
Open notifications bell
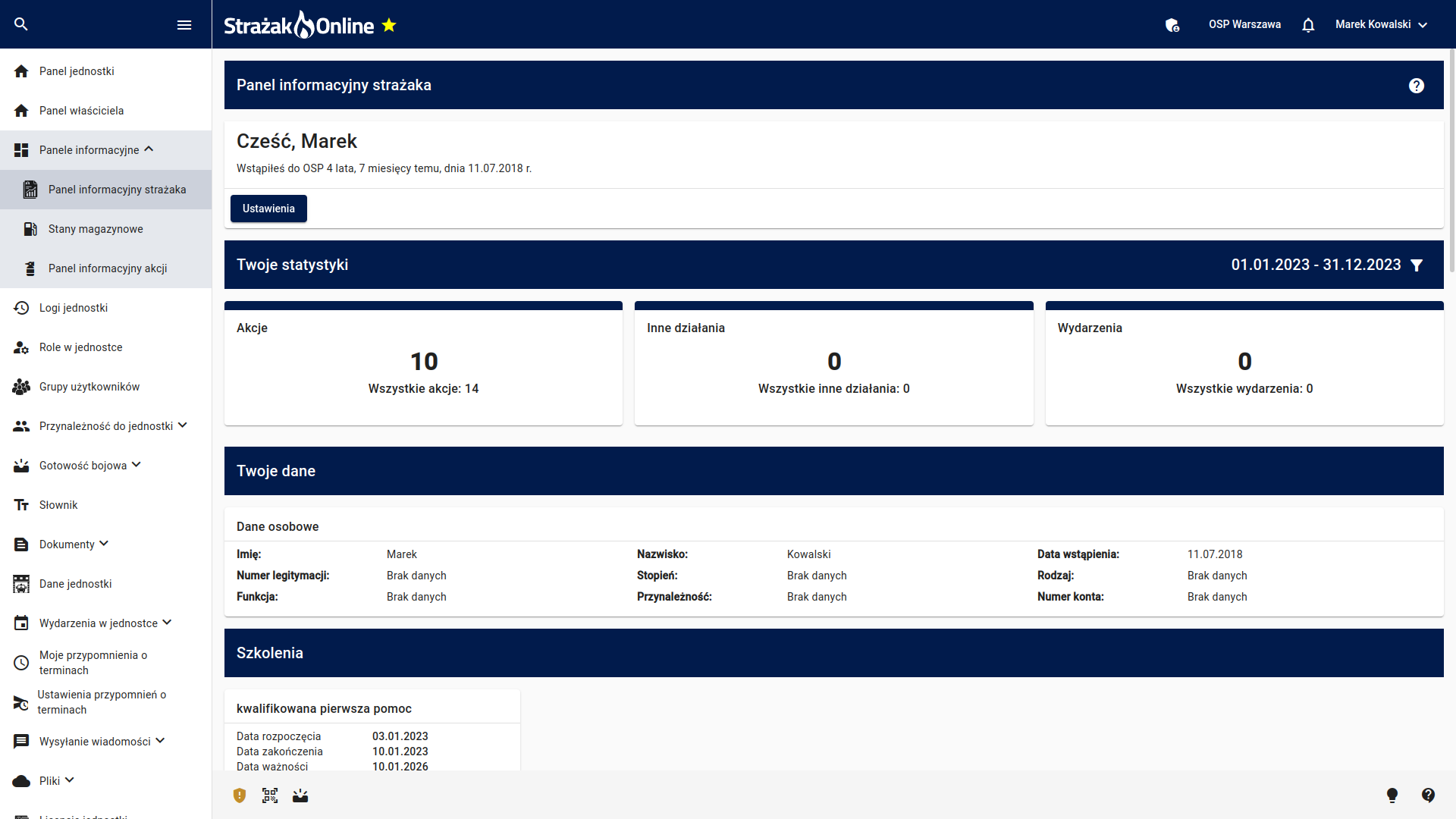[1308, 25]
